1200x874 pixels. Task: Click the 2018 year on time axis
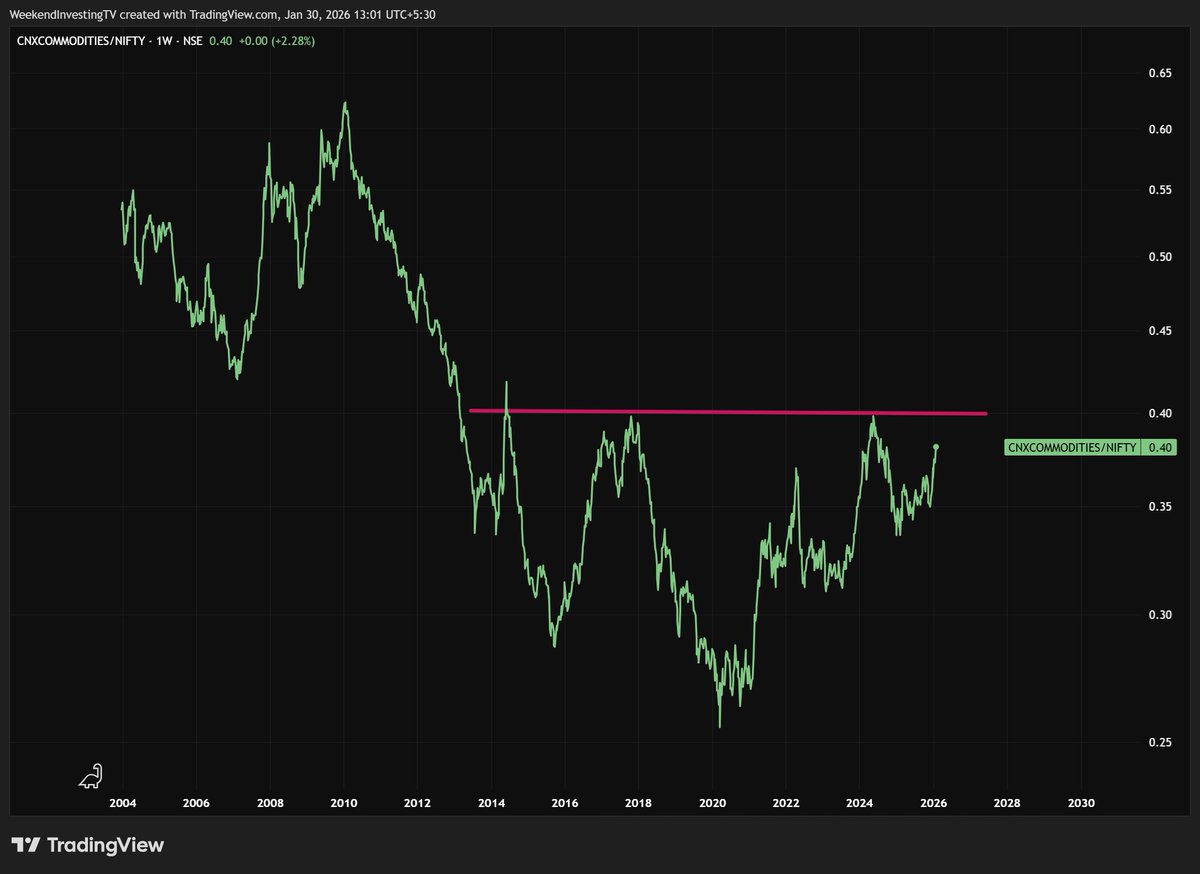[x=639, y=803]
